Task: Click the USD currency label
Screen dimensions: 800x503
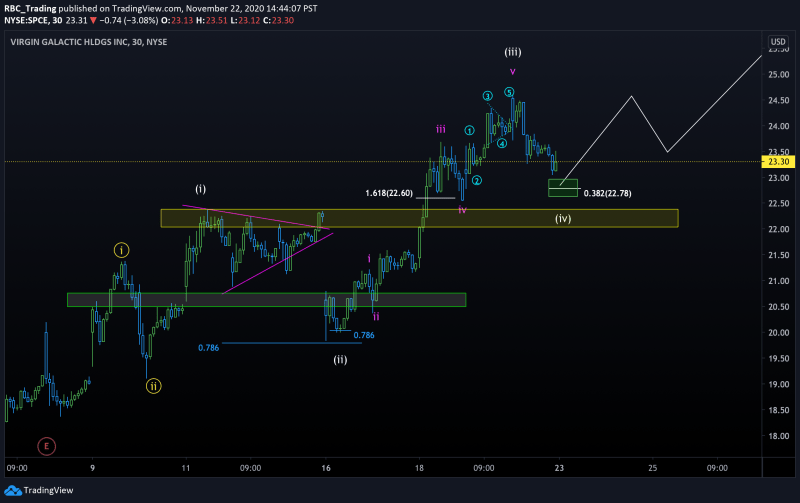Action: 778,42
